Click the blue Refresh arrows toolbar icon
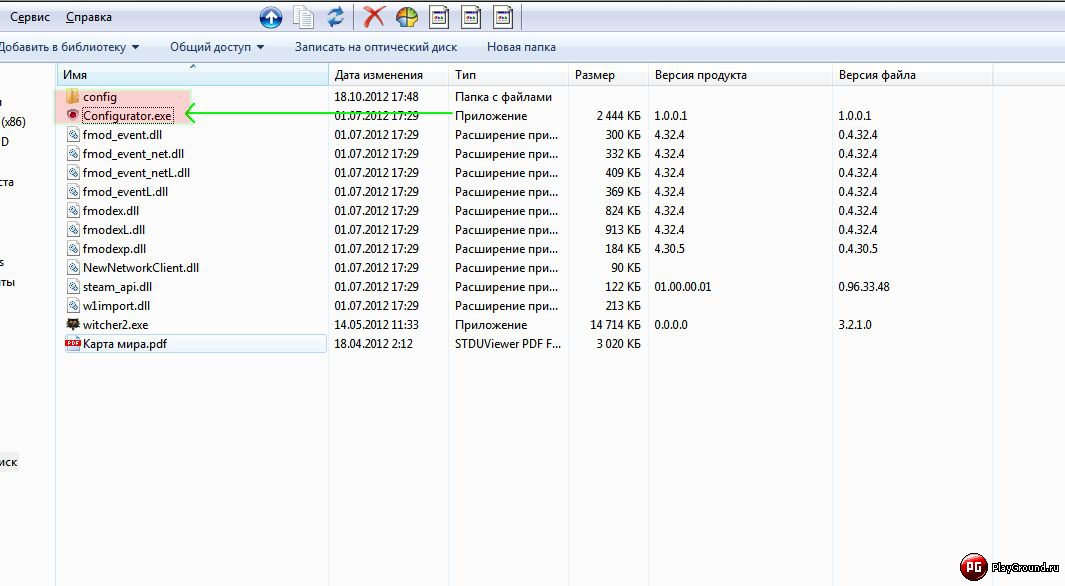The width and height of the screenshot is (1065, 586). (x=336, y=17)
